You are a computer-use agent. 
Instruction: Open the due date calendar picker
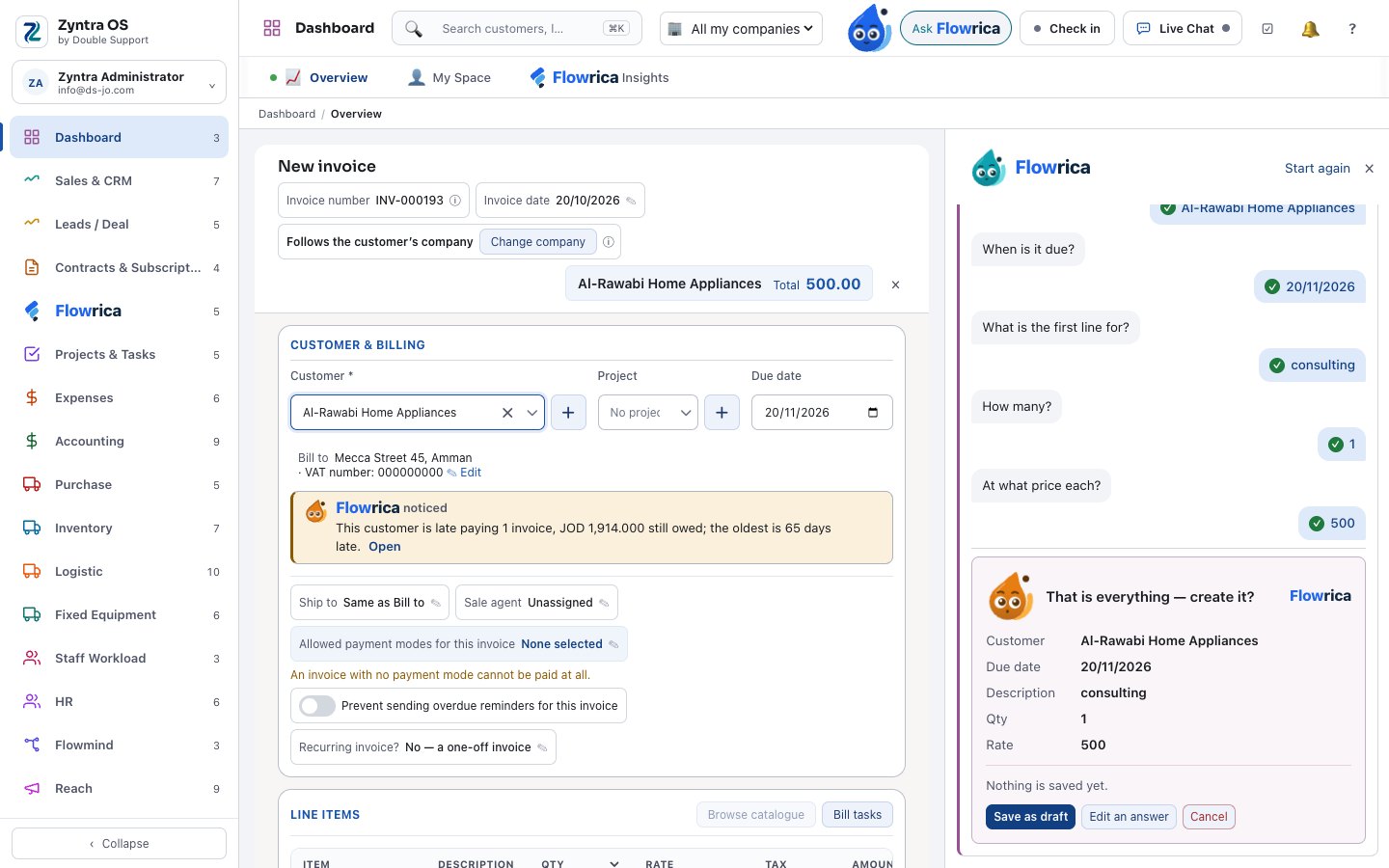(x=873, y=413)
